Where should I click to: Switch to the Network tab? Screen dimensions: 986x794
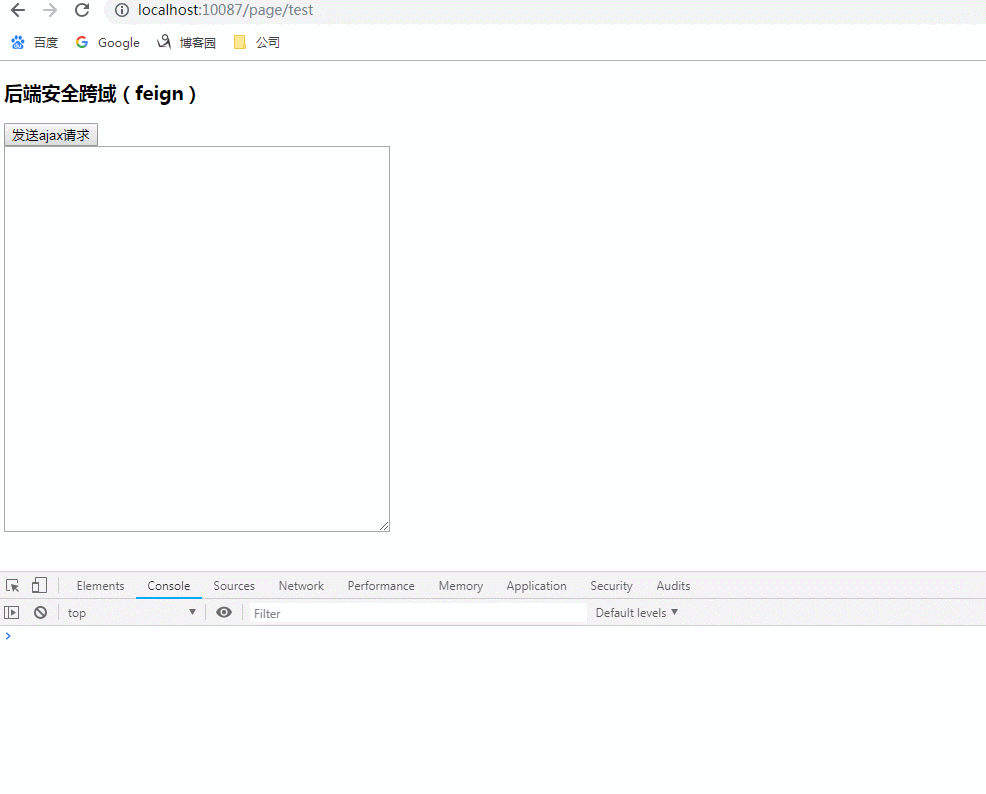[x=301, y=585]
